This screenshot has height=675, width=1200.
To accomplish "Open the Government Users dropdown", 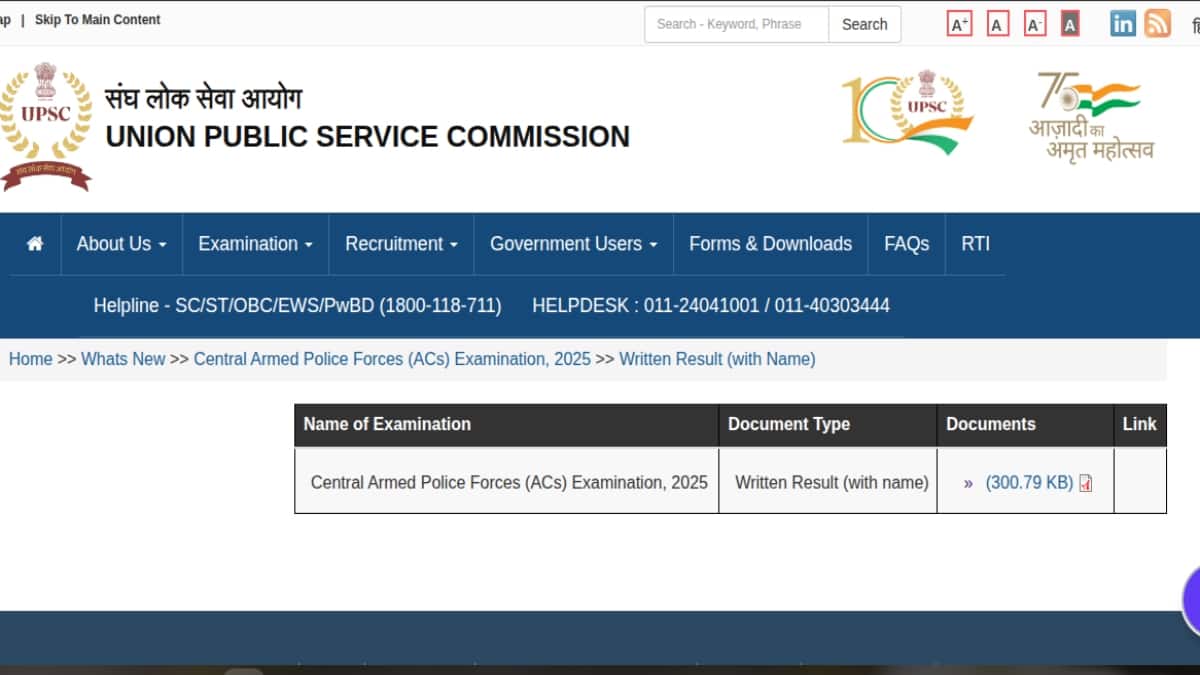I will pyautogui.click(x=573, y=244).
